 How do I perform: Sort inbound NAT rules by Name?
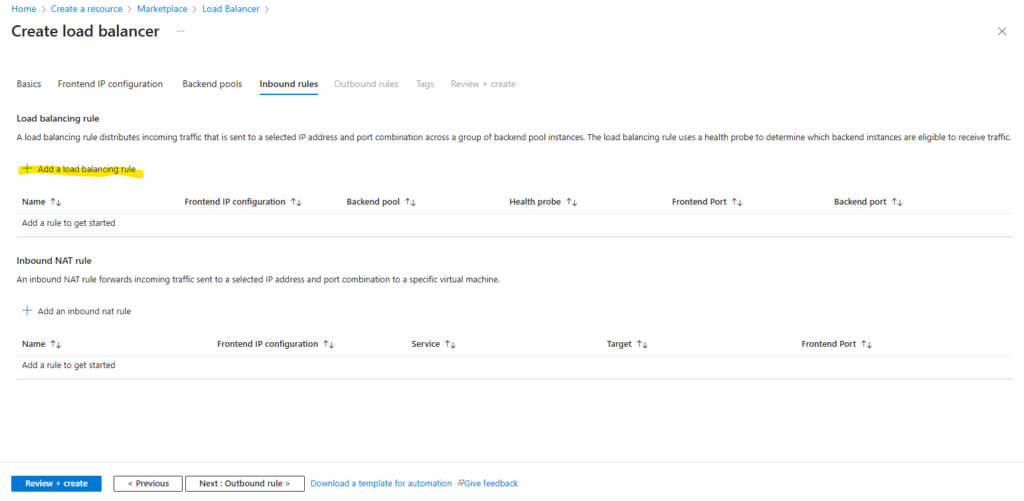(x=55, y=344)
